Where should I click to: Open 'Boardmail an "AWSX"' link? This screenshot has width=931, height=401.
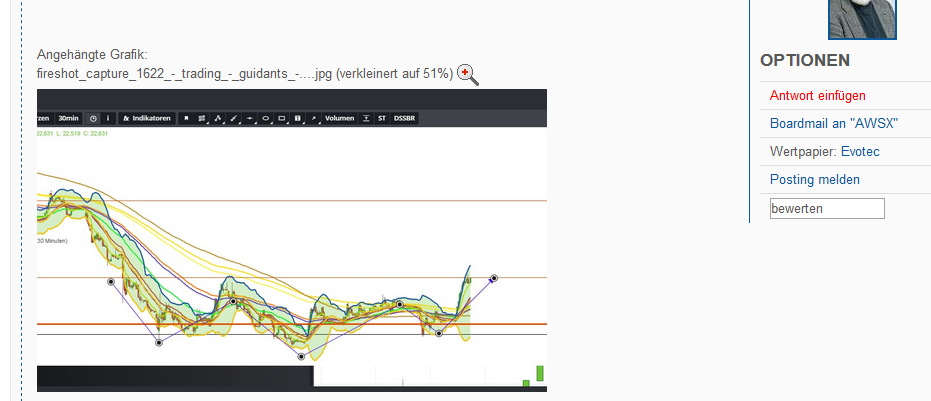click(834, 124)
